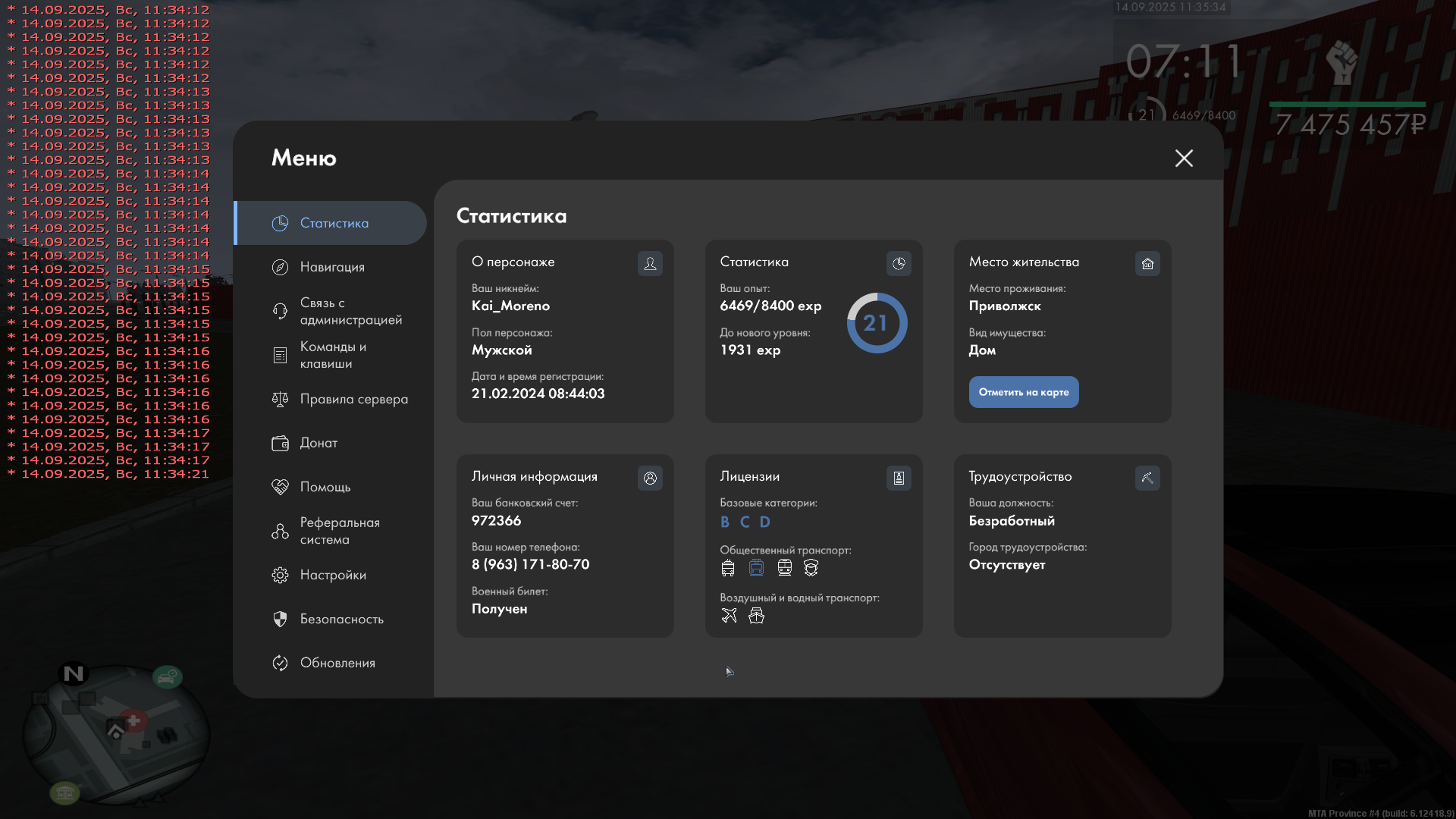1456x819 pixels.
Task: Go to Настройки in the sidebar
Action: click(x=333, y=575)
